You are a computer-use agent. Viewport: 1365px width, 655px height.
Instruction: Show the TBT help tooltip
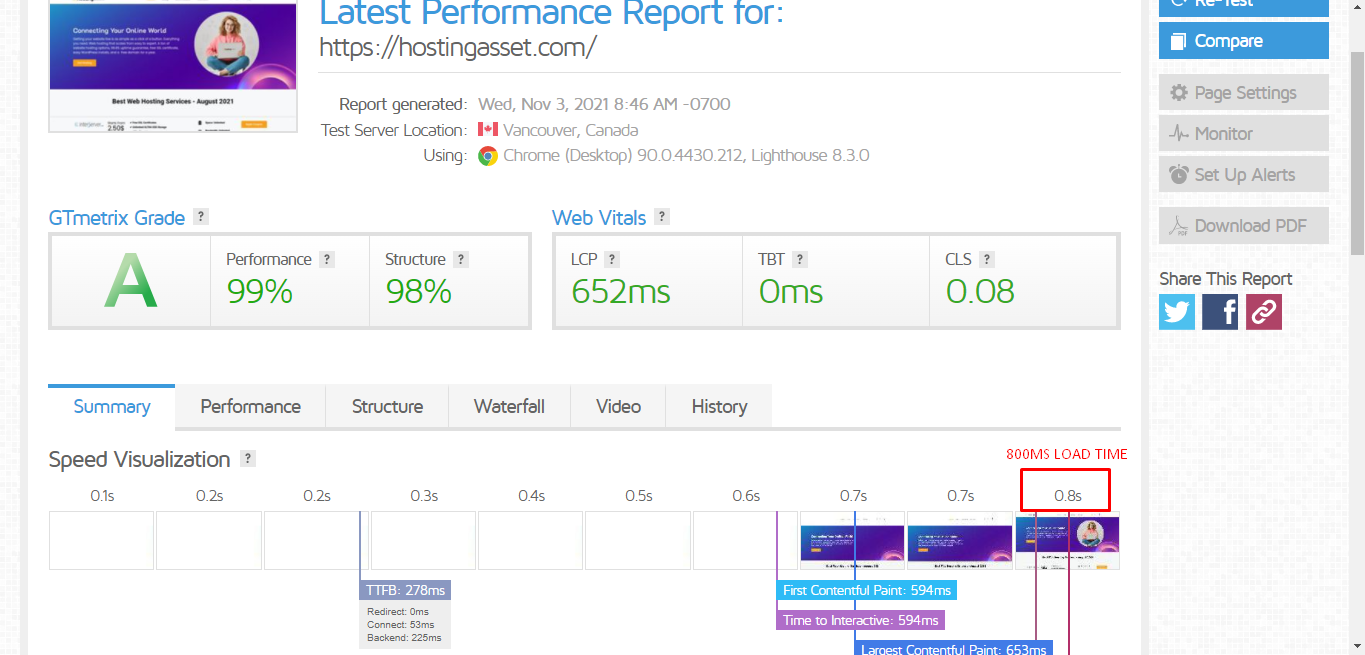[800, 259]
